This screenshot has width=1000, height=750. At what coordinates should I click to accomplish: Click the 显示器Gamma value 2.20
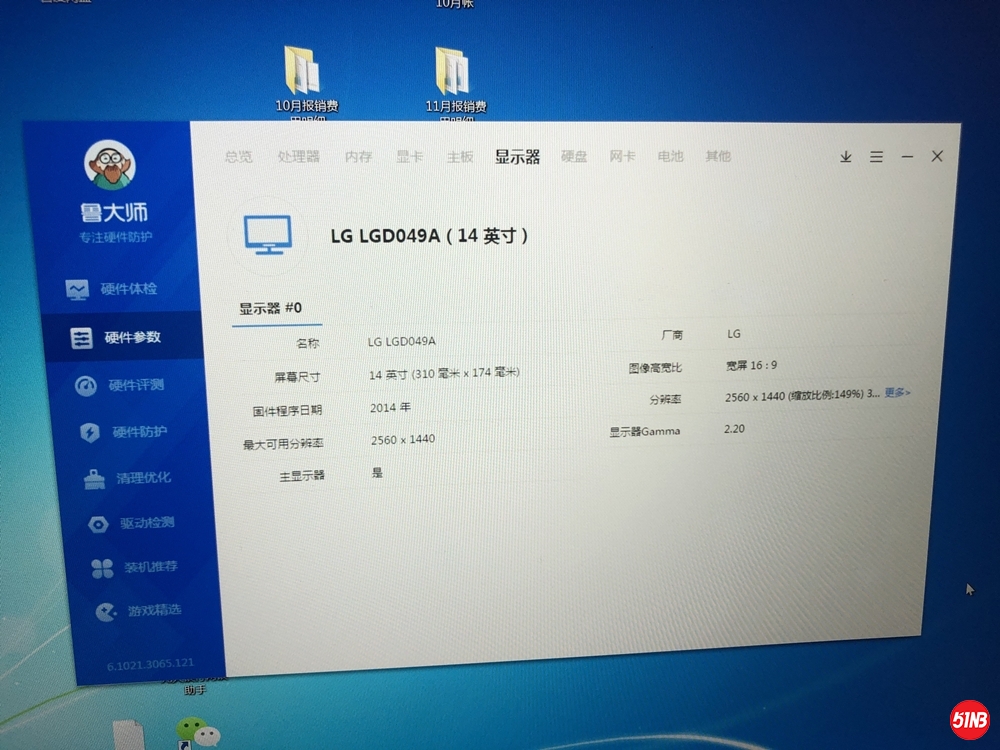coord(735,429)
